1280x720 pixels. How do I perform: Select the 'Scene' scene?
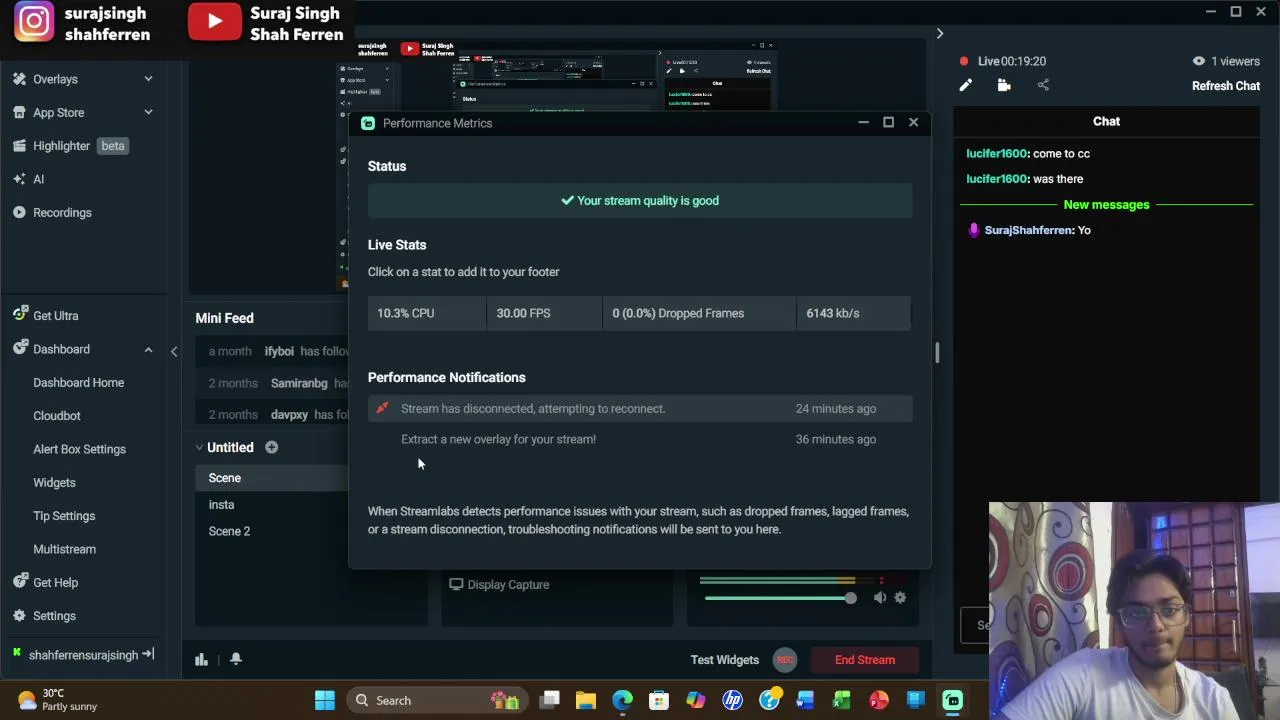[x=271, y=478]
